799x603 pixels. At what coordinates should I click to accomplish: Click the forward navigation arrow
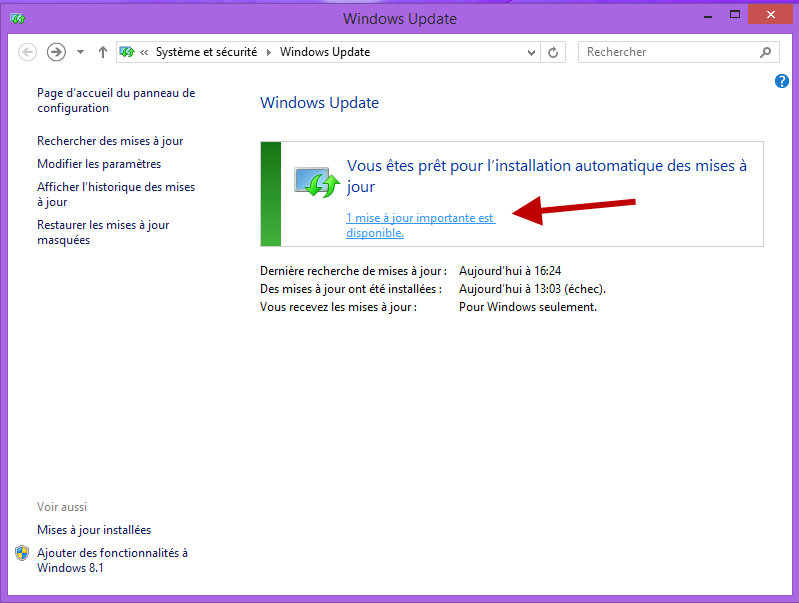(x=57, y=52)
